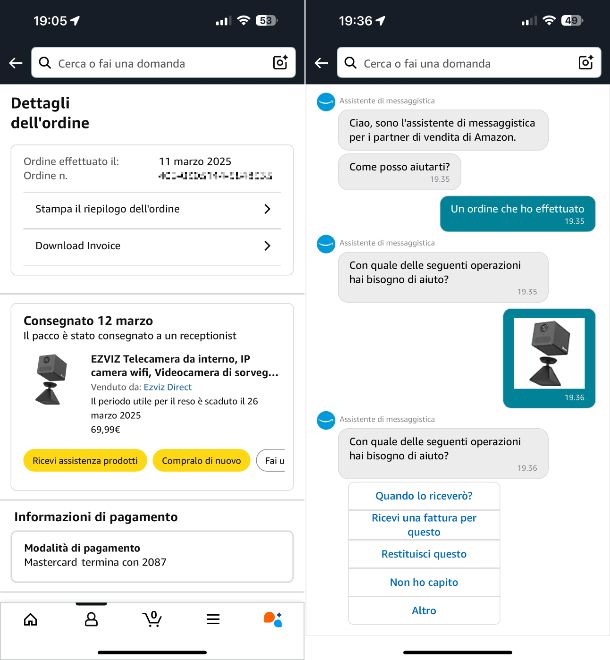Open the account profile tab icon
Viewport: 610px width, 660px height.
[x=91, y=620]
